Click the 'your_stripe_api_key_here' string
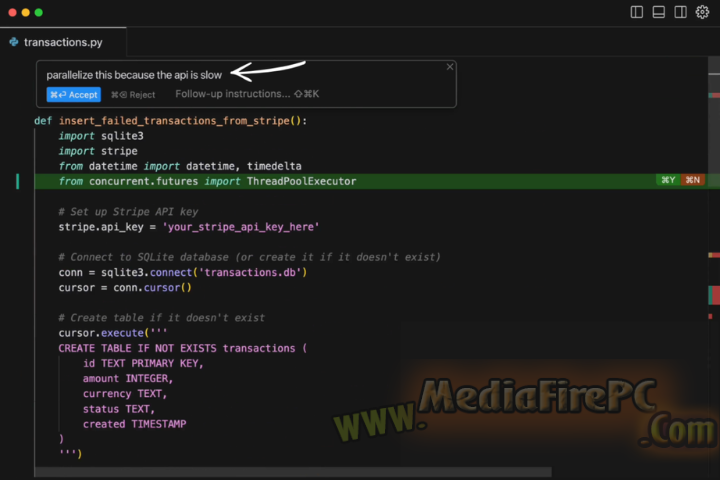 [241, 227]
